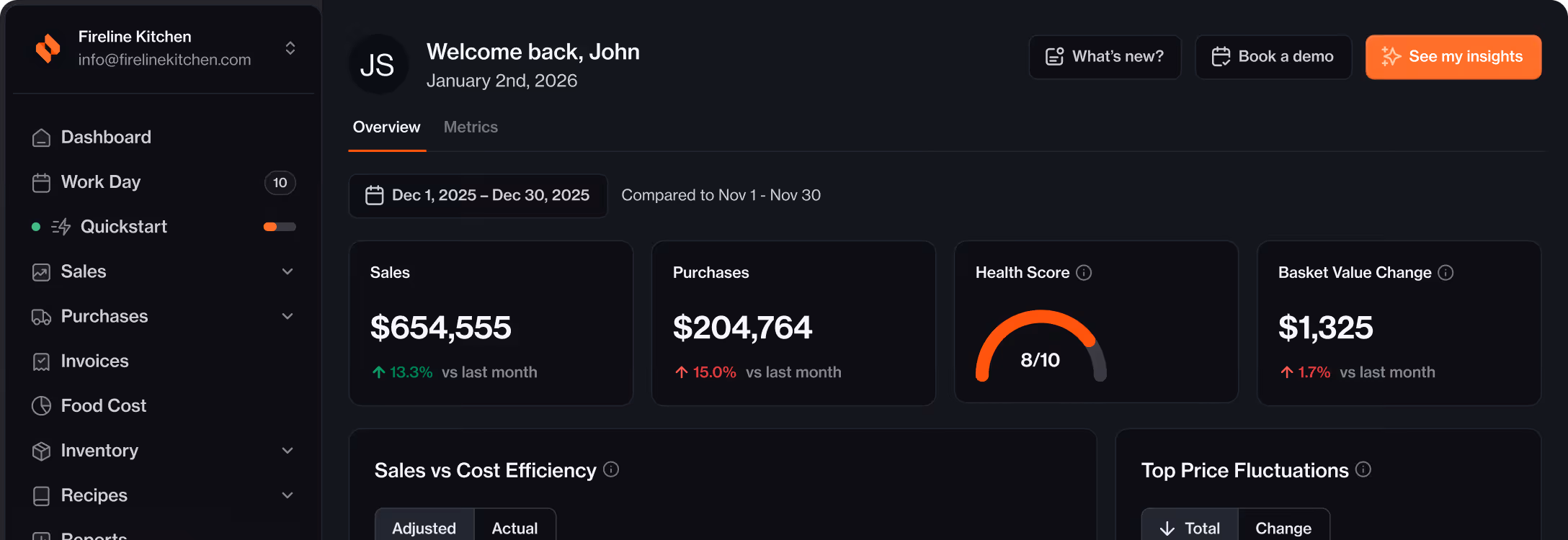Click the See my insights button
Image resolution: width=1568 pixels, height=540 pixels.
(1453, 57)
